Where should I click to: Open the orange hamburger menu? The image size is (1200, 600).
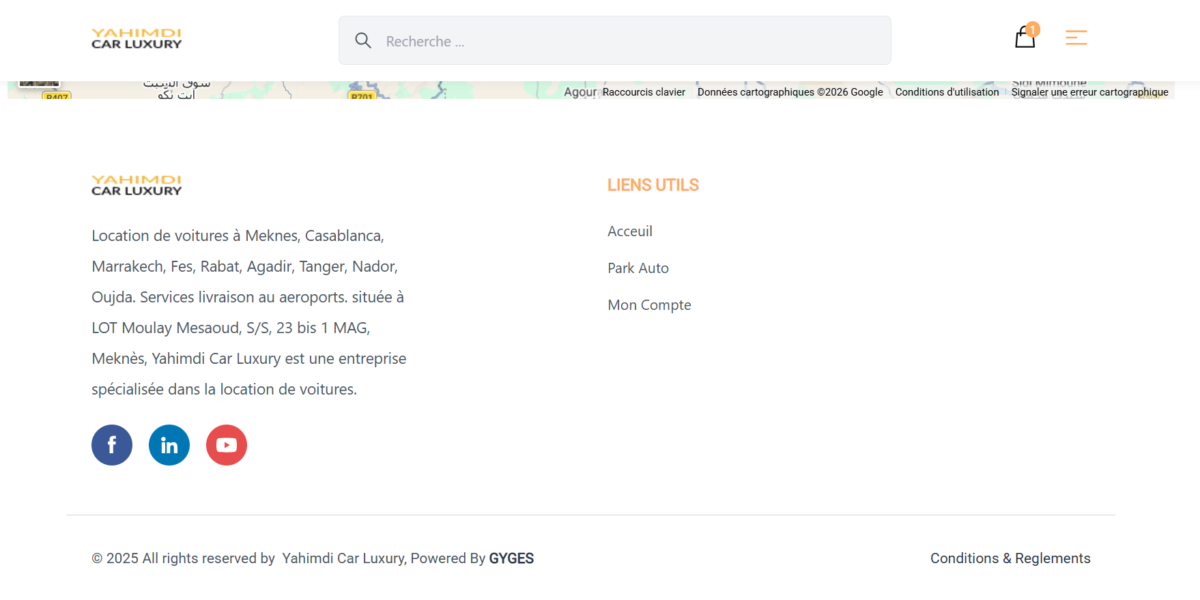[x=1076, y=38]
